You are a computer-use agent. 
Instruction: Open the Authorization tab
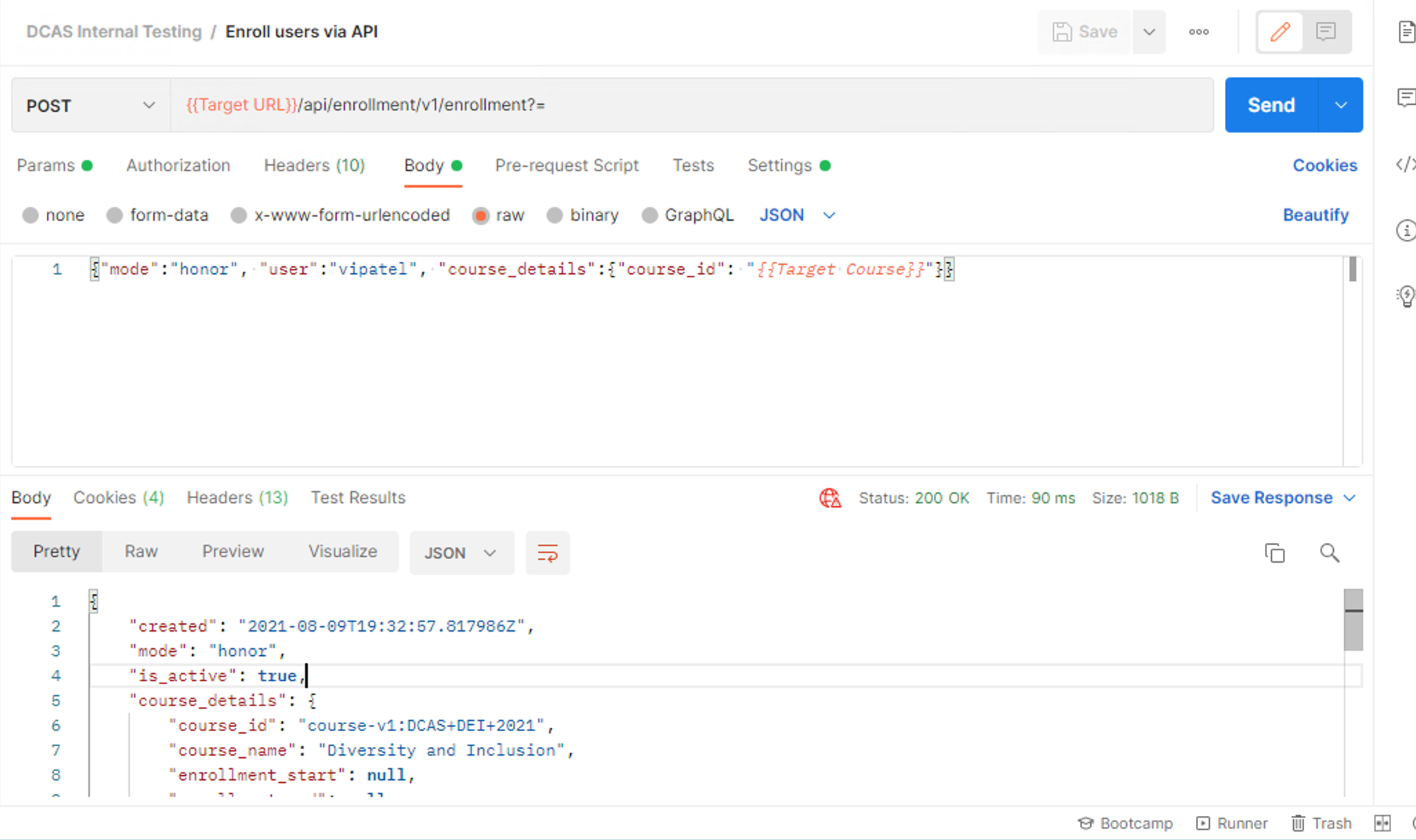(178, 166)
